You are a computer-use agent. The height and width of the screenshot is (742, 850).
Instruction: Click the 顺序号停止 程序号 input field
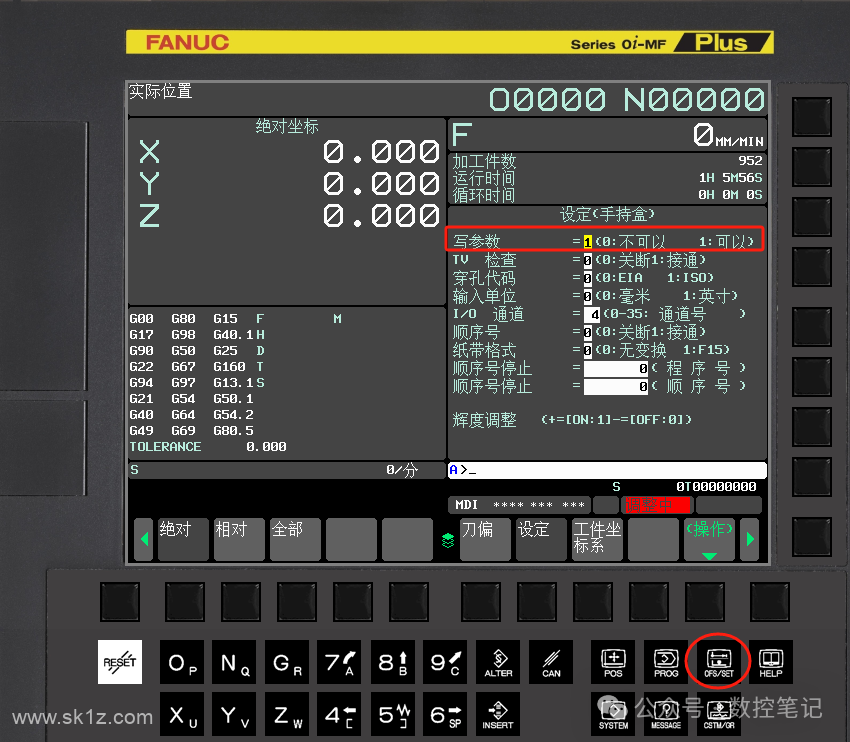click(616, 369)
